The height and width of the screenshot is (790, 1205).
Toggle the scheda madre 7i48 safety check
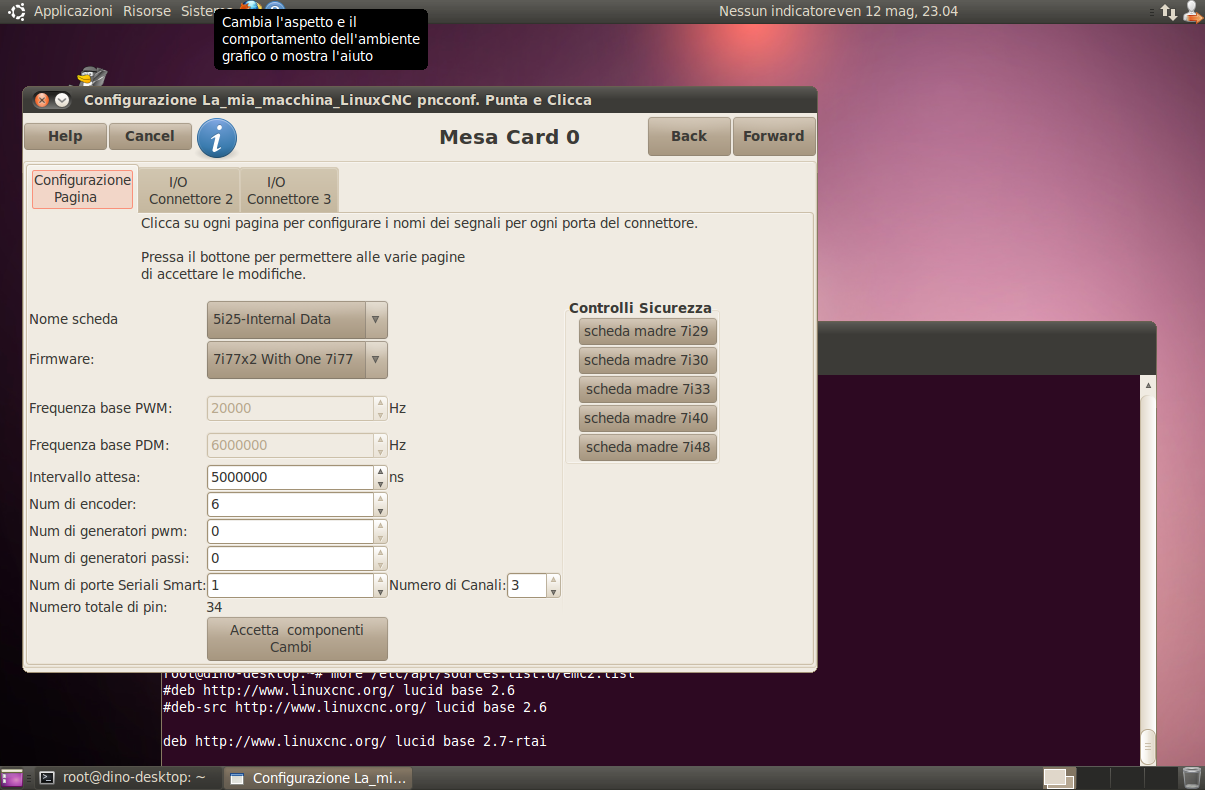tap(648, 447)
